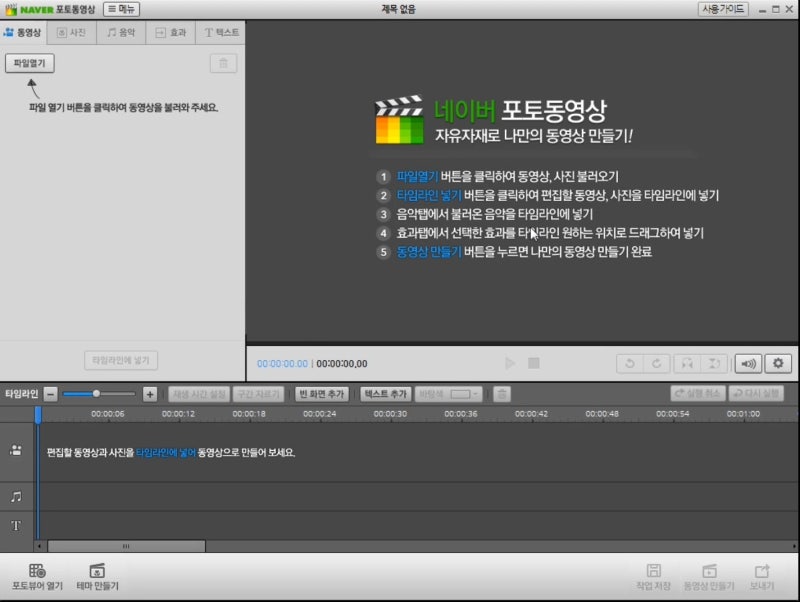Viewport: 800px width, 602px height.
Task: Play the preview video
Action: tap(509, 363)
